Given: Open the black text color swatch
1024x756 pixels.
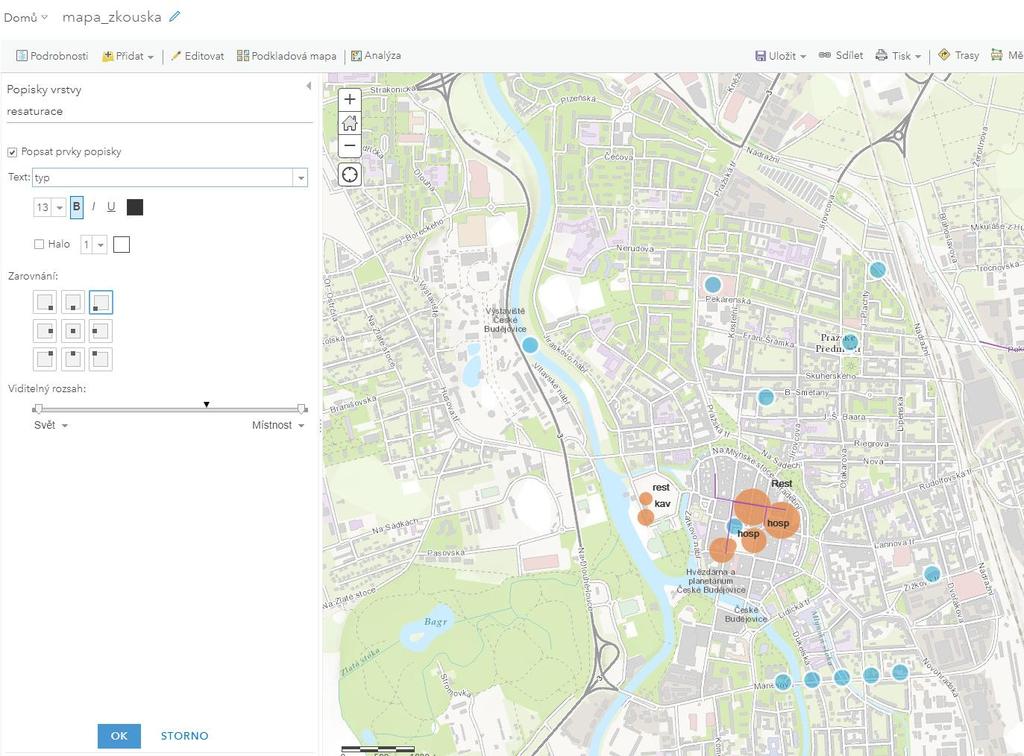Looking at the screenshot, I should [135, 207].
